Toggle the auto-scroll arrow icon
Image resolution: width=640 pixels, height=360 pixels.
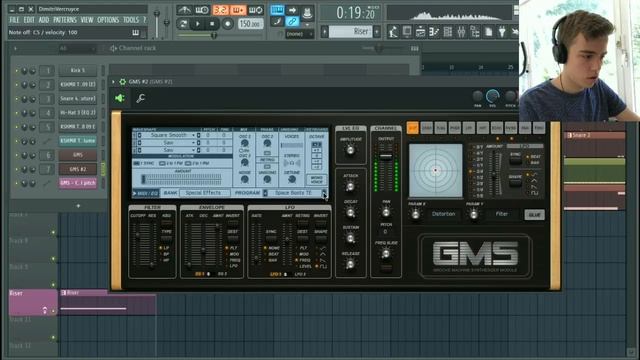pos(292,10)
